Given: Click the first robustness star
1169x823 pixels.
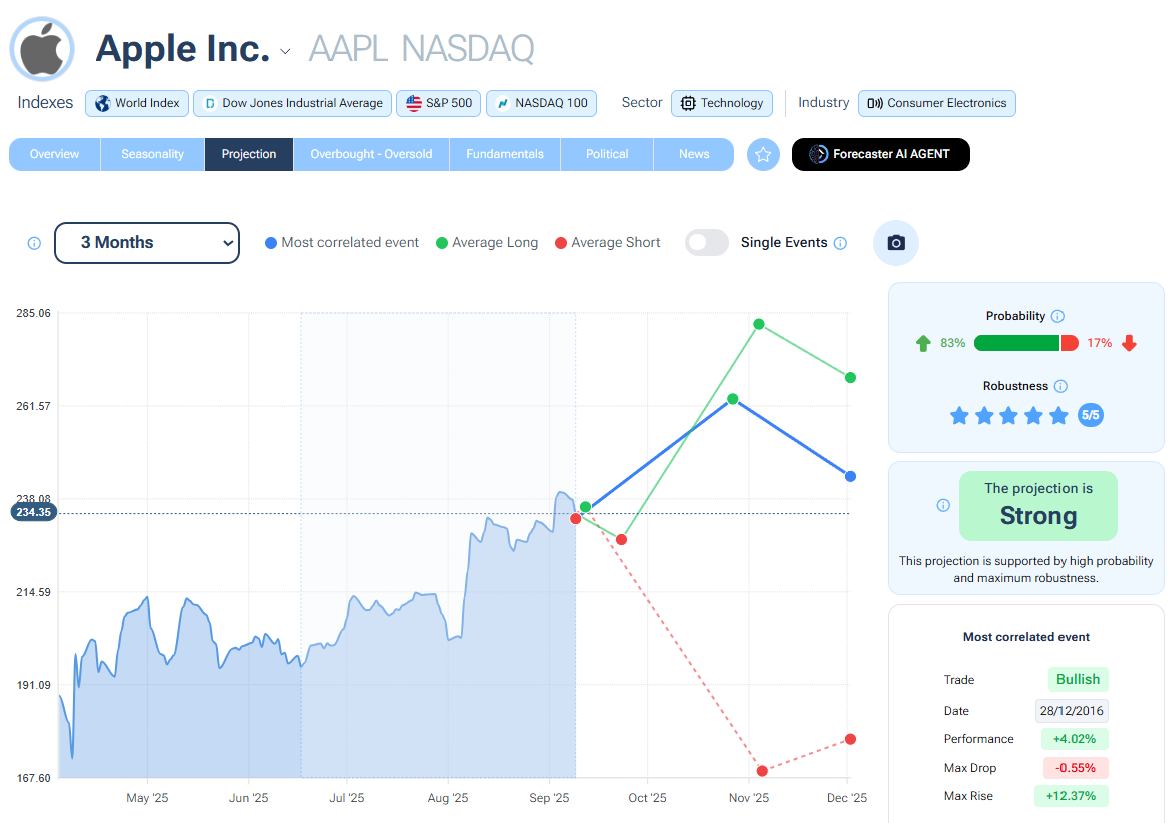Looking at the screenshot, I should (960, 415).
